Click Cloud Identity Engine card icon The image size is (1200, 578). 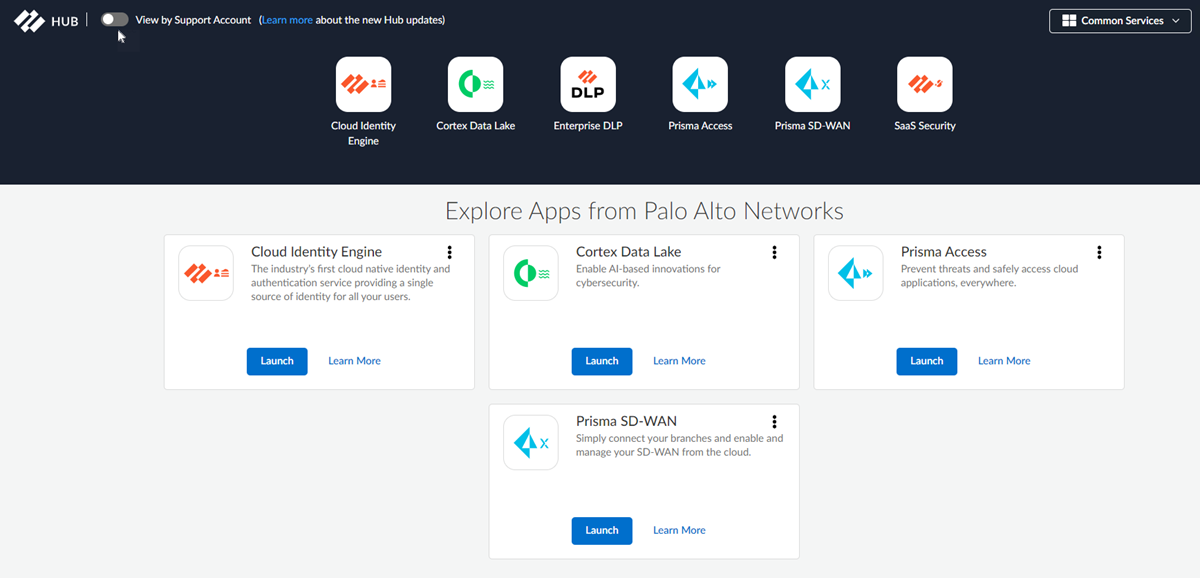point(206,273)
